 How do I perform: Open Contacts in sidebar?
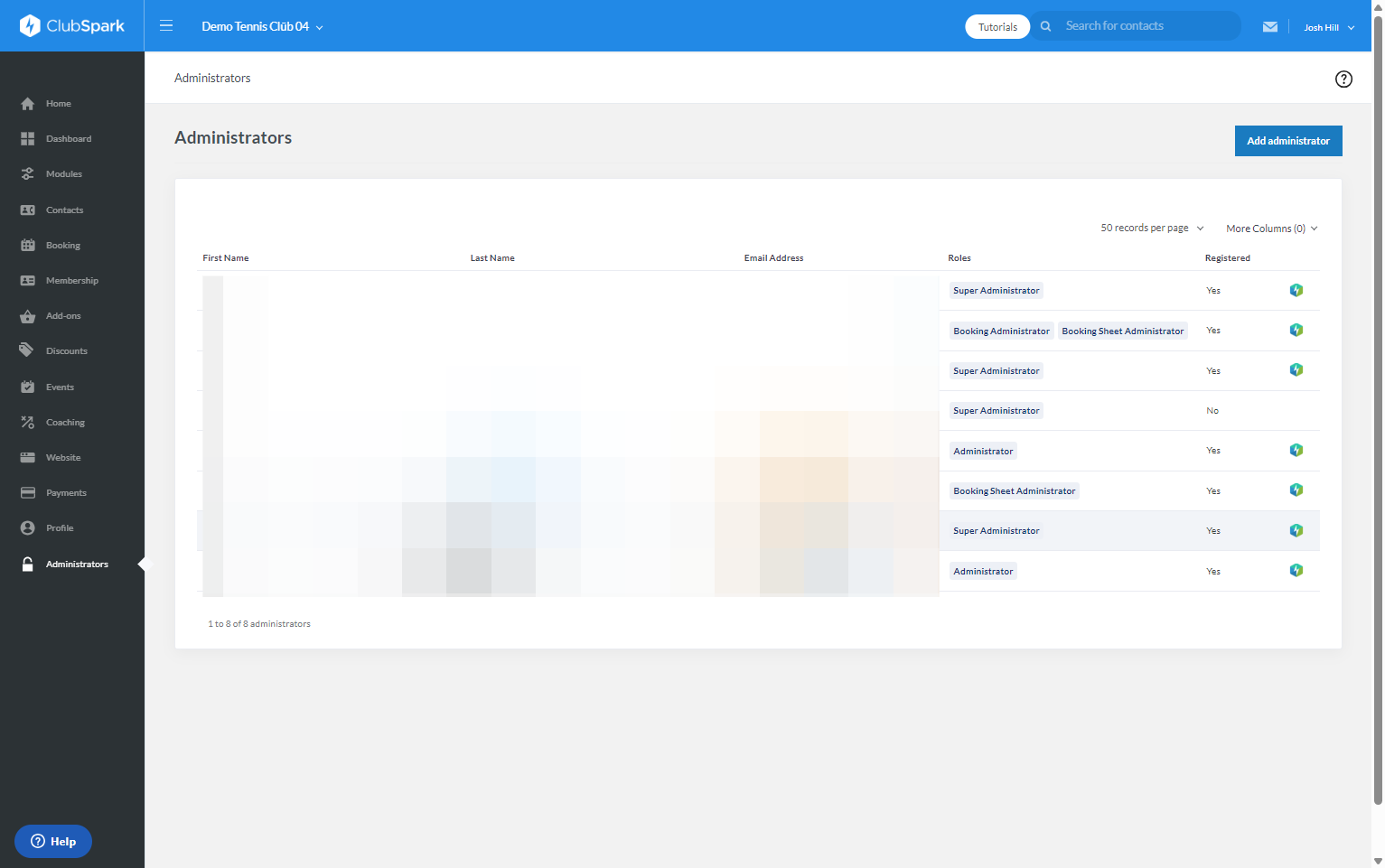click(64, 210)
